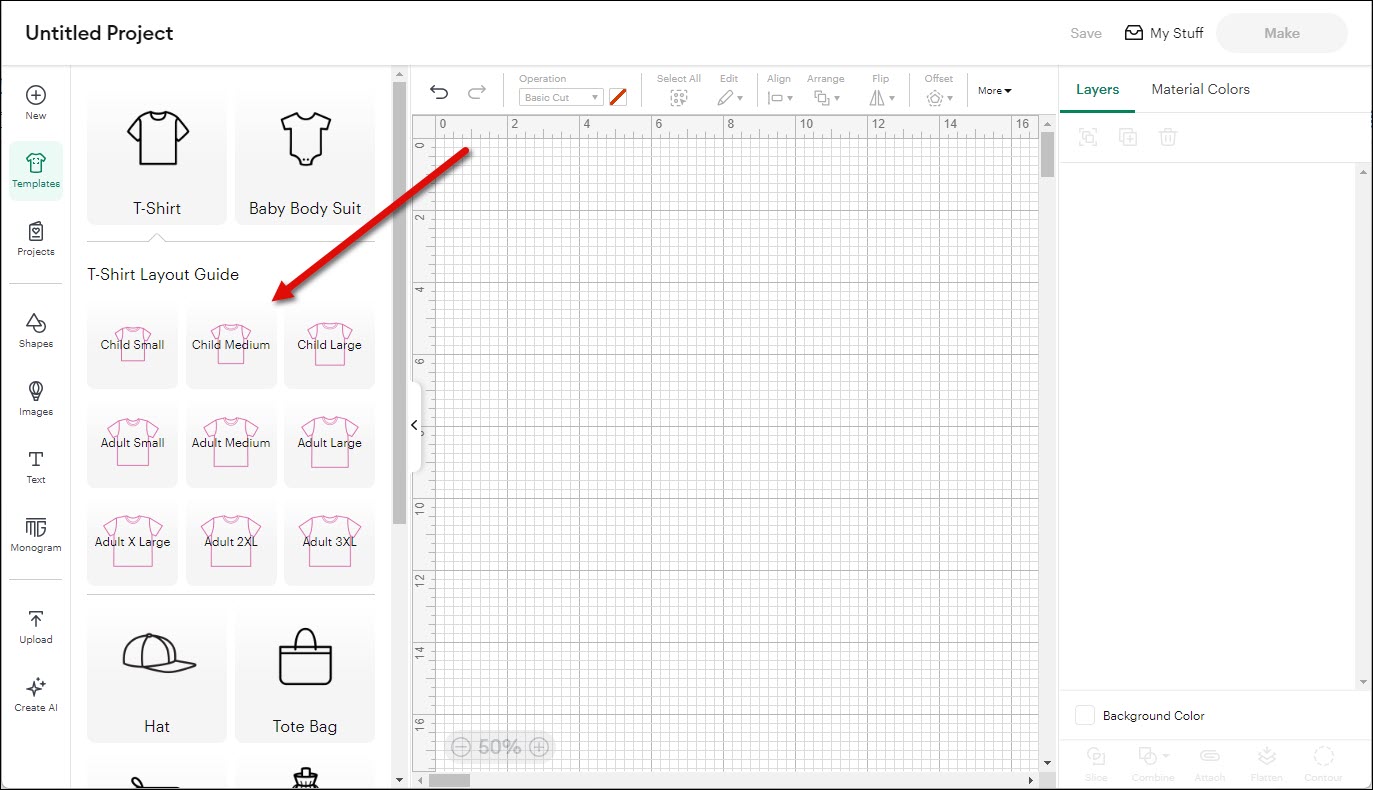
Task: Open the Operation Basic Cut dropdown
Action: point(561,98)
